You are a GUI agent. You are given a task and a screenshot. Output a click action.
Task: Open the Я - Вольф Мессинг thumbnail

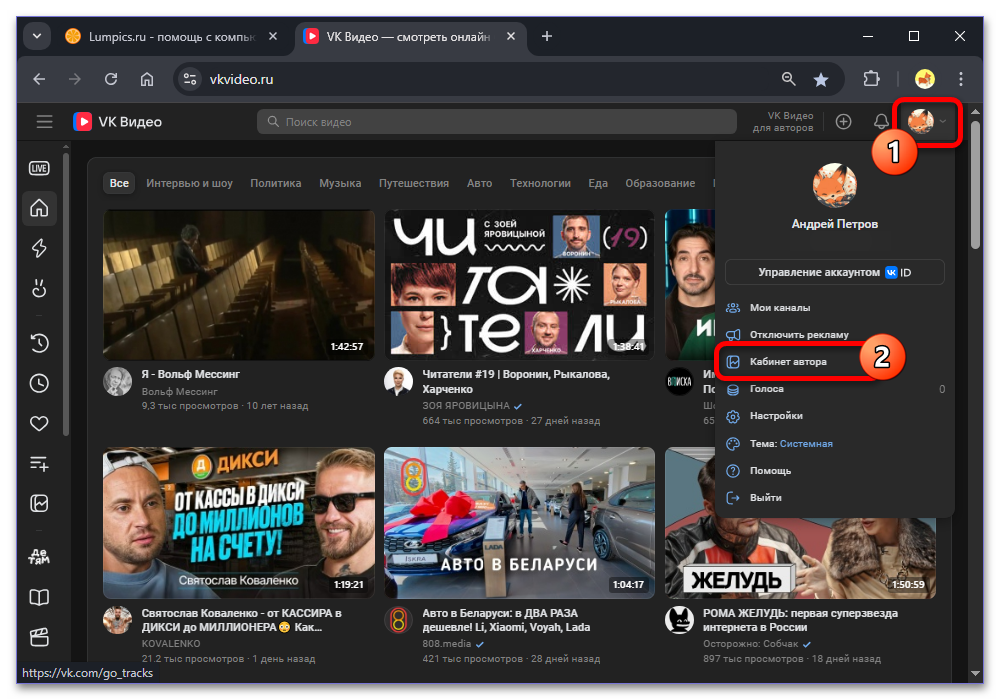[239, 285]
